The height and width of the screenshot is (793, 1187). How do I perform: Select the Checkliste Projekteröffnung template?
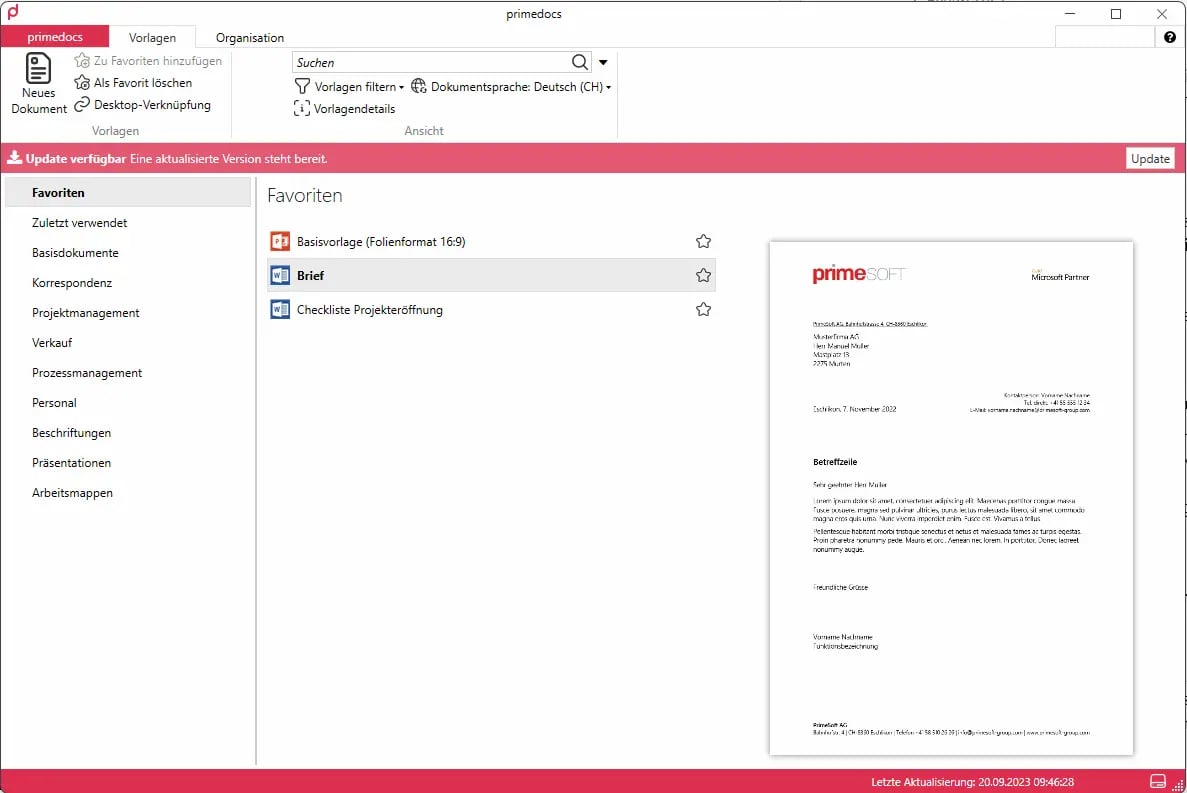tap(491, 309)
